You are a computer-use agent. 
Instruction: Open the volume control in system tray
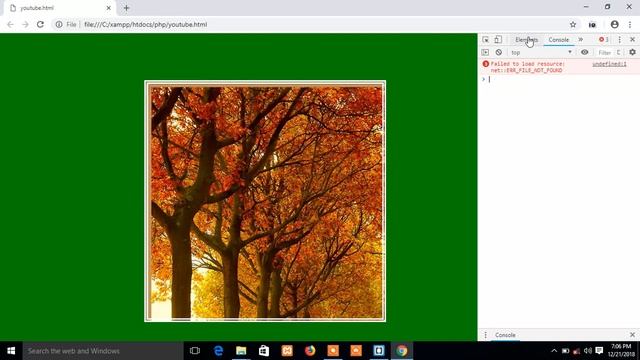pos(588,351)
